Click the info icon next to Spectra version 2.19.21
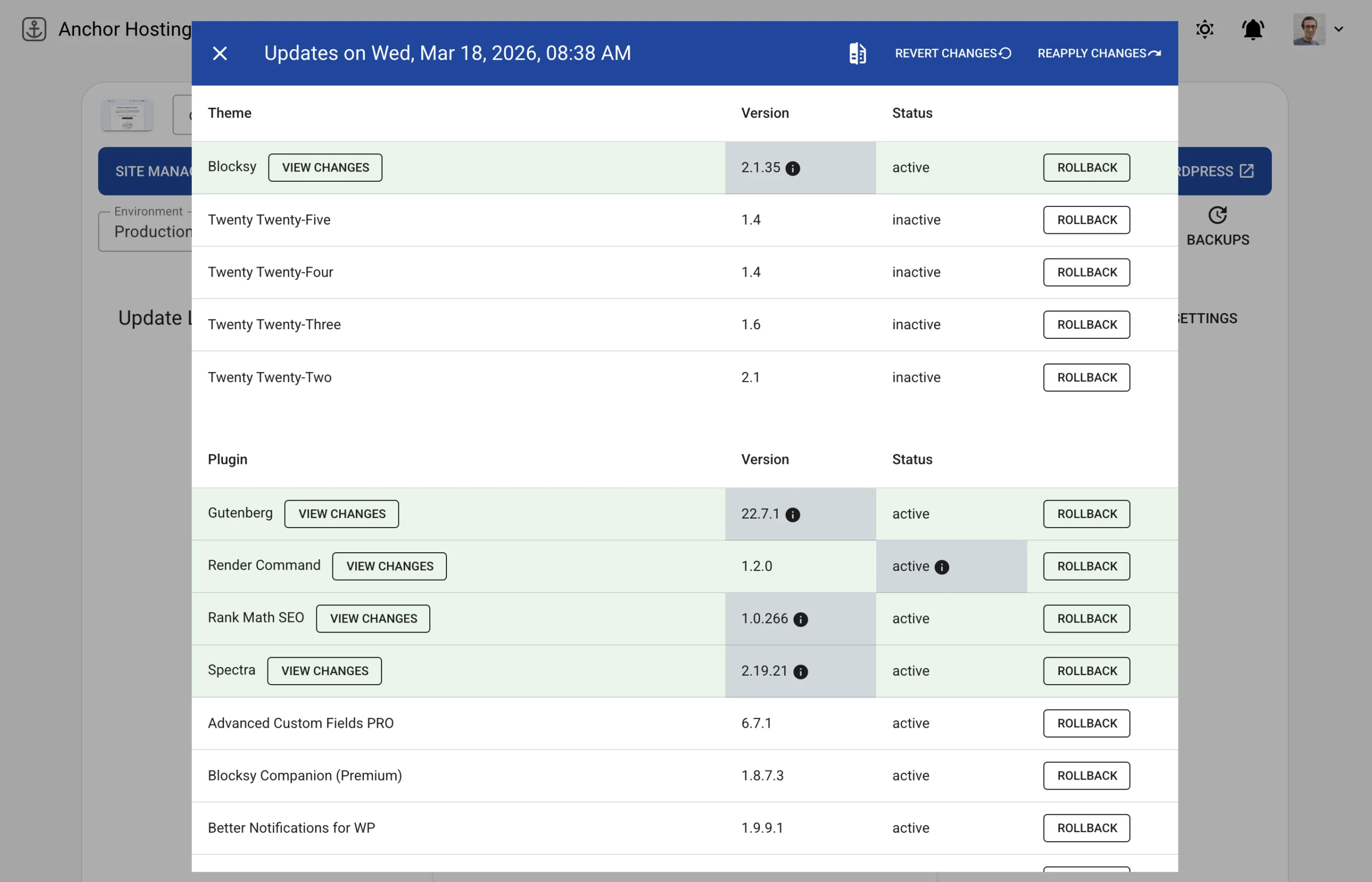This screenshot has height=882, width=1372. click(x=801, y=672)
